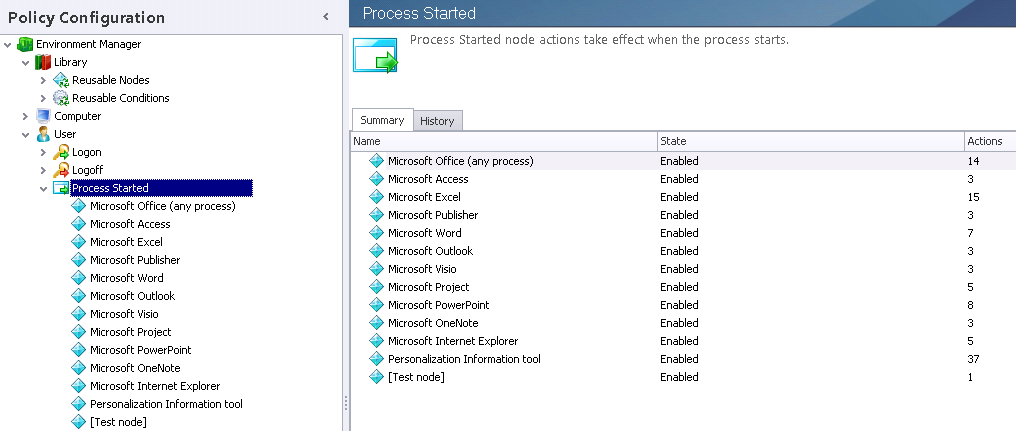Expand the Logon node

43,152
